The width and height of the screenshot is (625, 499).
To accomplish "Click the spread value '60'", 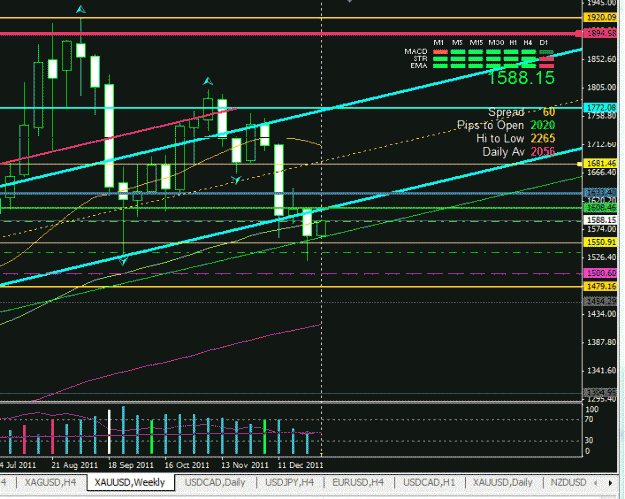I will 549,112.
